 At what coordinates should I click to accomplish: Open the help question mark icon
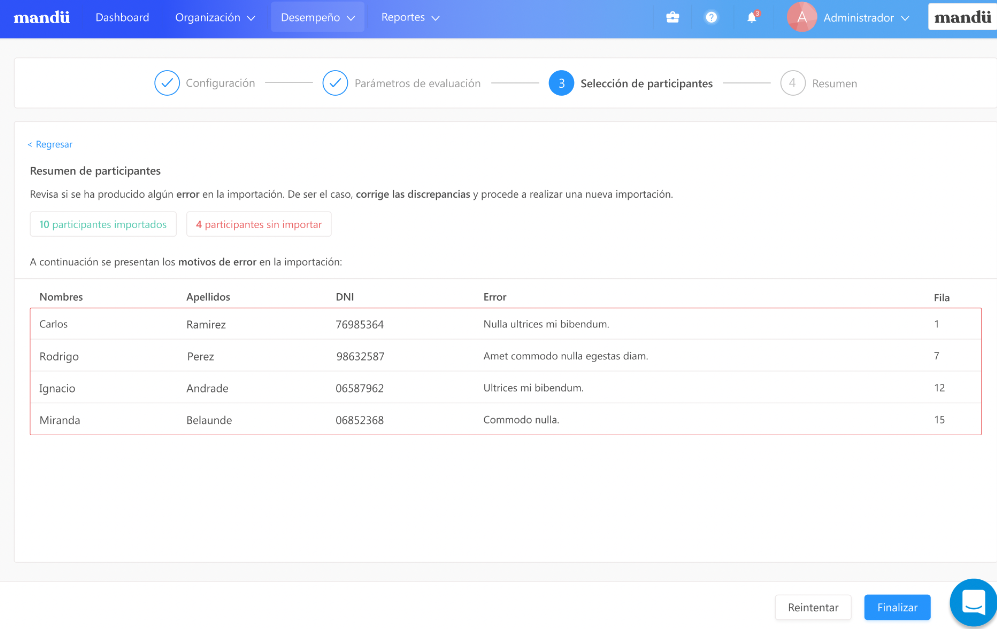click(712, 18)
